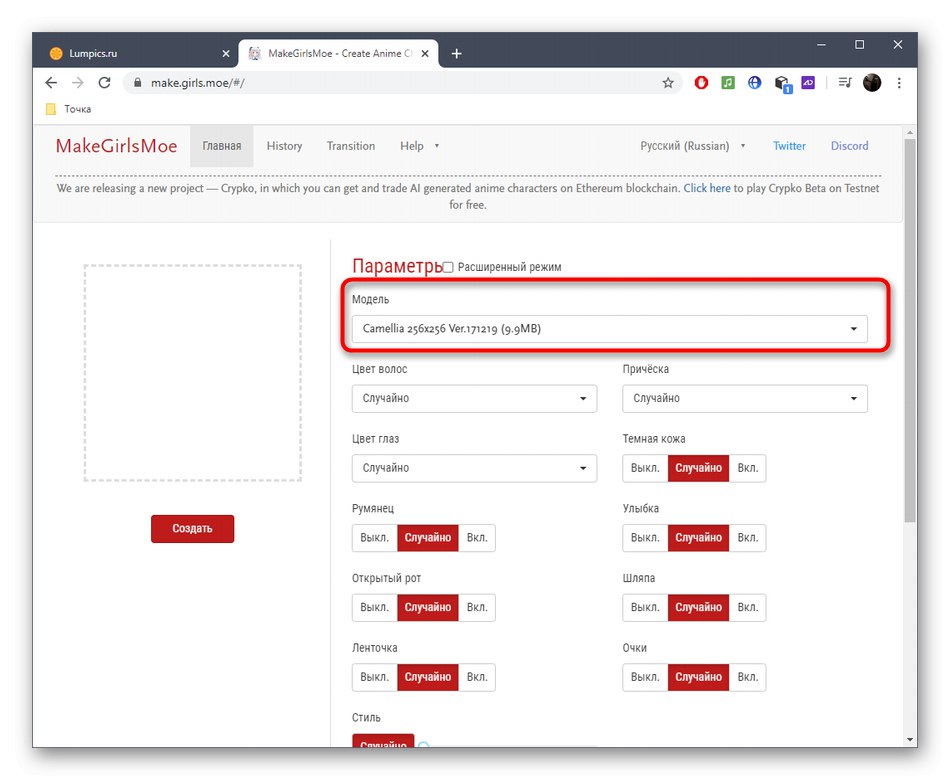
Task: Open the blue globe extension icon
Action: click(x=754, y=82)
